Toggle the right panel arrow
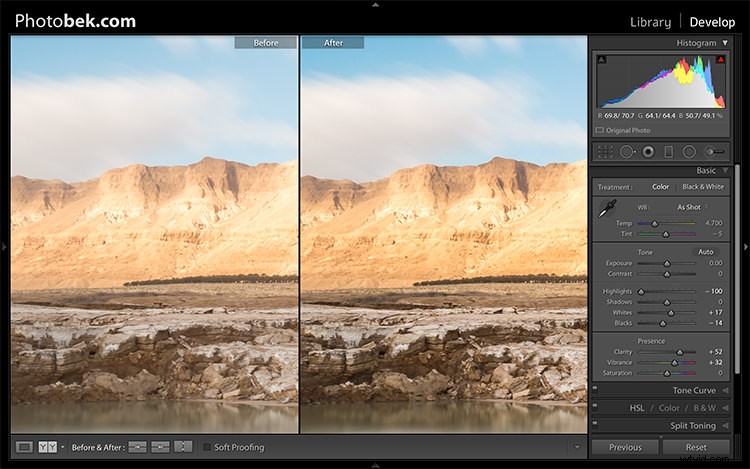 (746, 247)
